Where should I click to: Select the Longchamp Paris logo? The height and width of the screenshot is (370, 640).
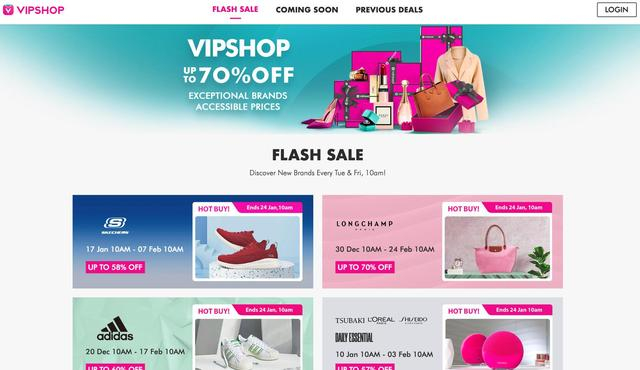pos(364,225)
